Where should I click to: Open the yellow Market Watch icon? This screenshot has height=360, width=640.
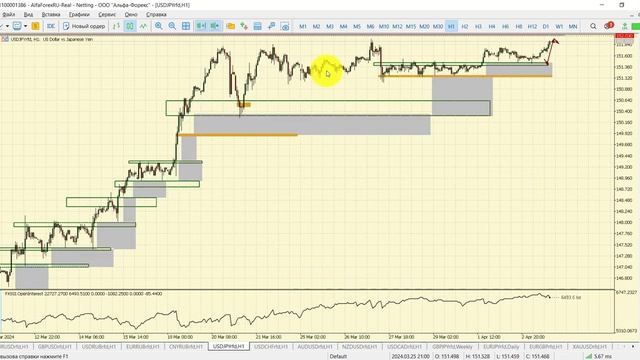click(x=36, y=26)
